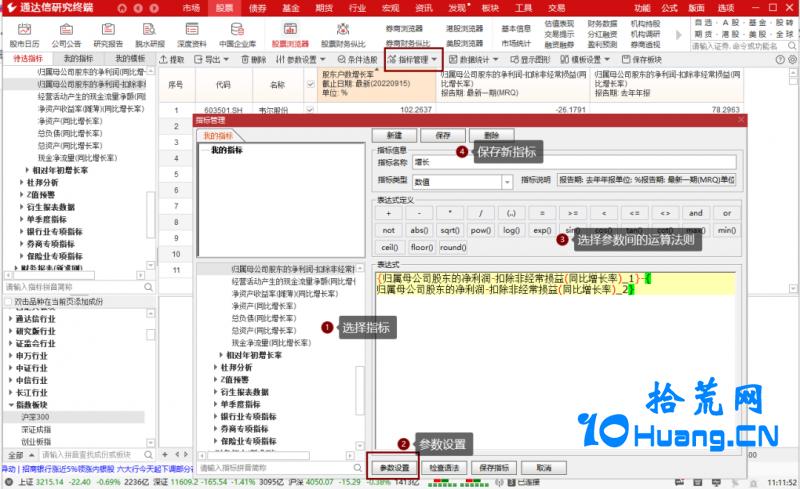Select 沪深300 in sector list
This screenshot has width=800, height=489.
[36, 417]
